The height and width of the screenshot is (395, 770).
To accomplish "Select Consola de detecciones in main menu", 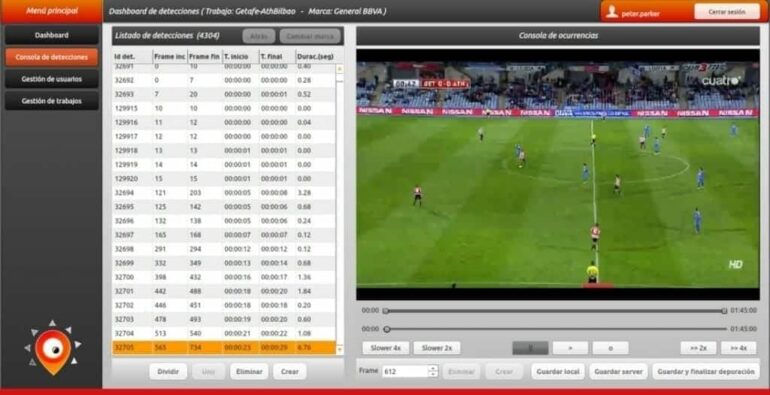I will click(52, 57).
